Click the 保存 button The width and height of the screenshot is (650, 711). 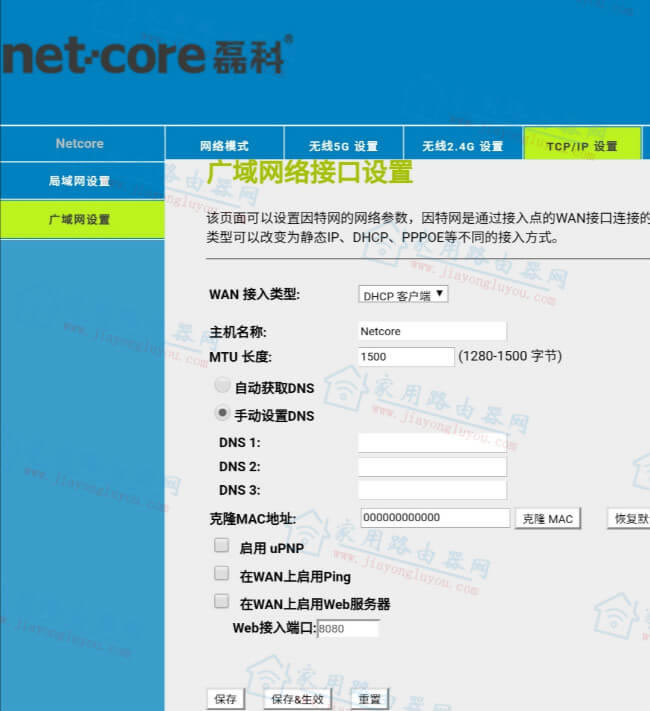(225, 699)
